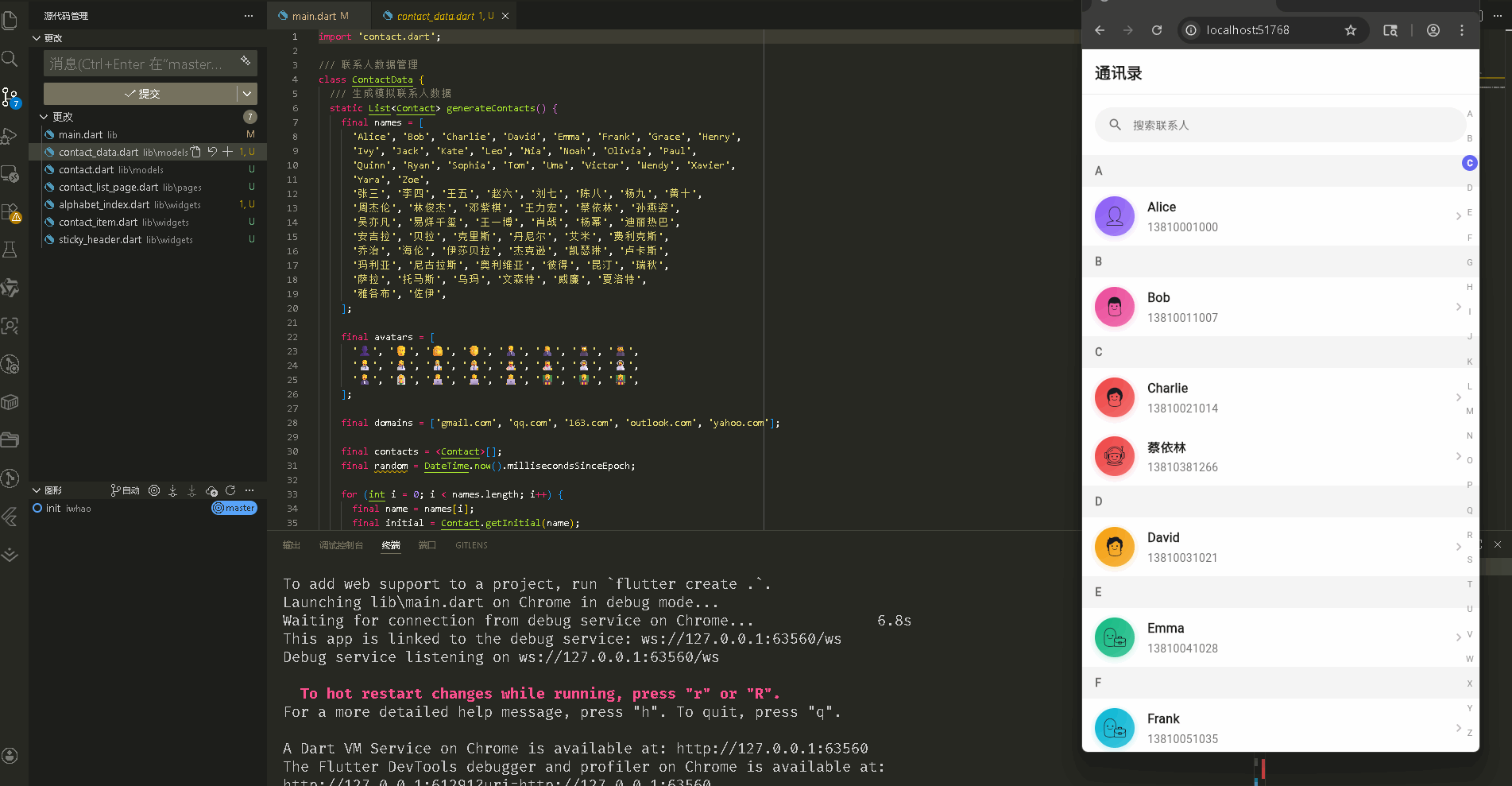
Task: Reload the page in Chrome window
Action: pos(1157,30)
